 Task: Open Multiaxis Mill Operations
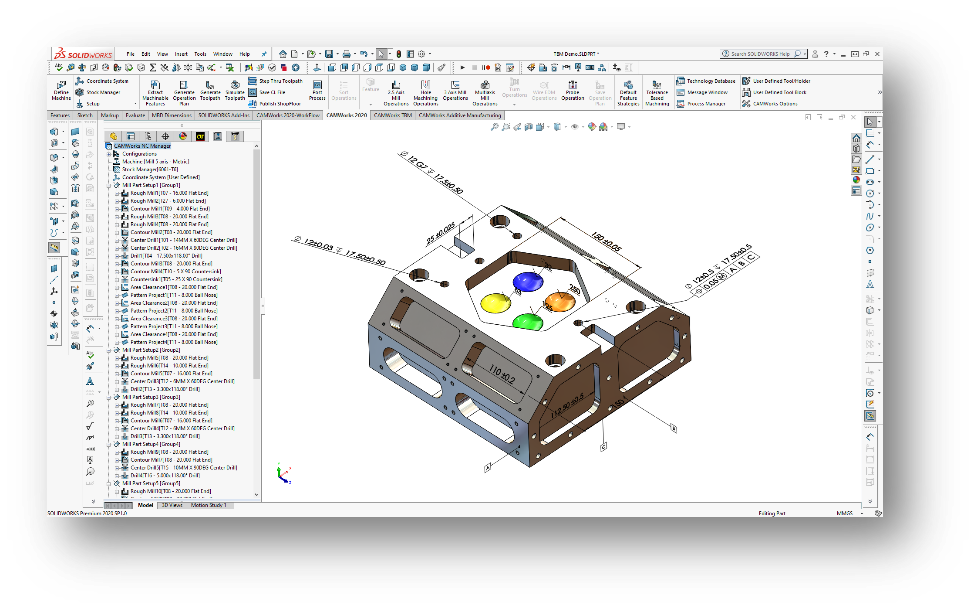click(485, 92)
